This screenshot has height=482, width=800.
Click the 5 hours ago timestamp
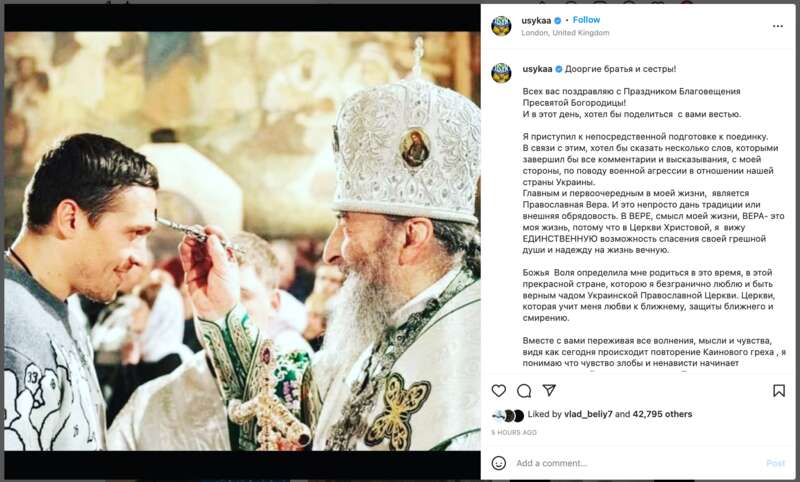pos(514,433)
